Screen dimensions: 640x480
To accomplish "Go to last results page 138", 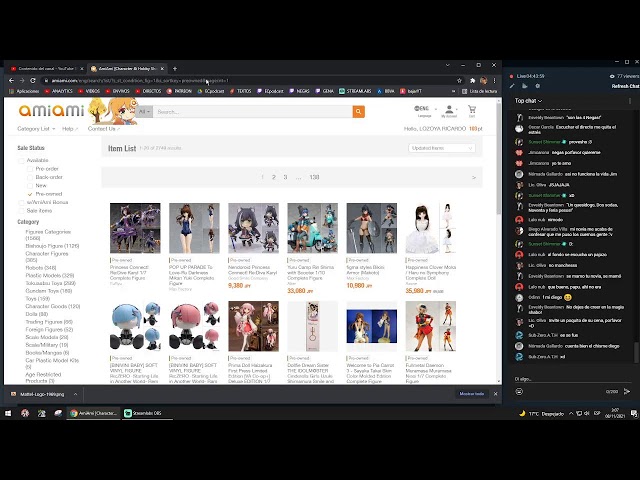I will point(314,177).
